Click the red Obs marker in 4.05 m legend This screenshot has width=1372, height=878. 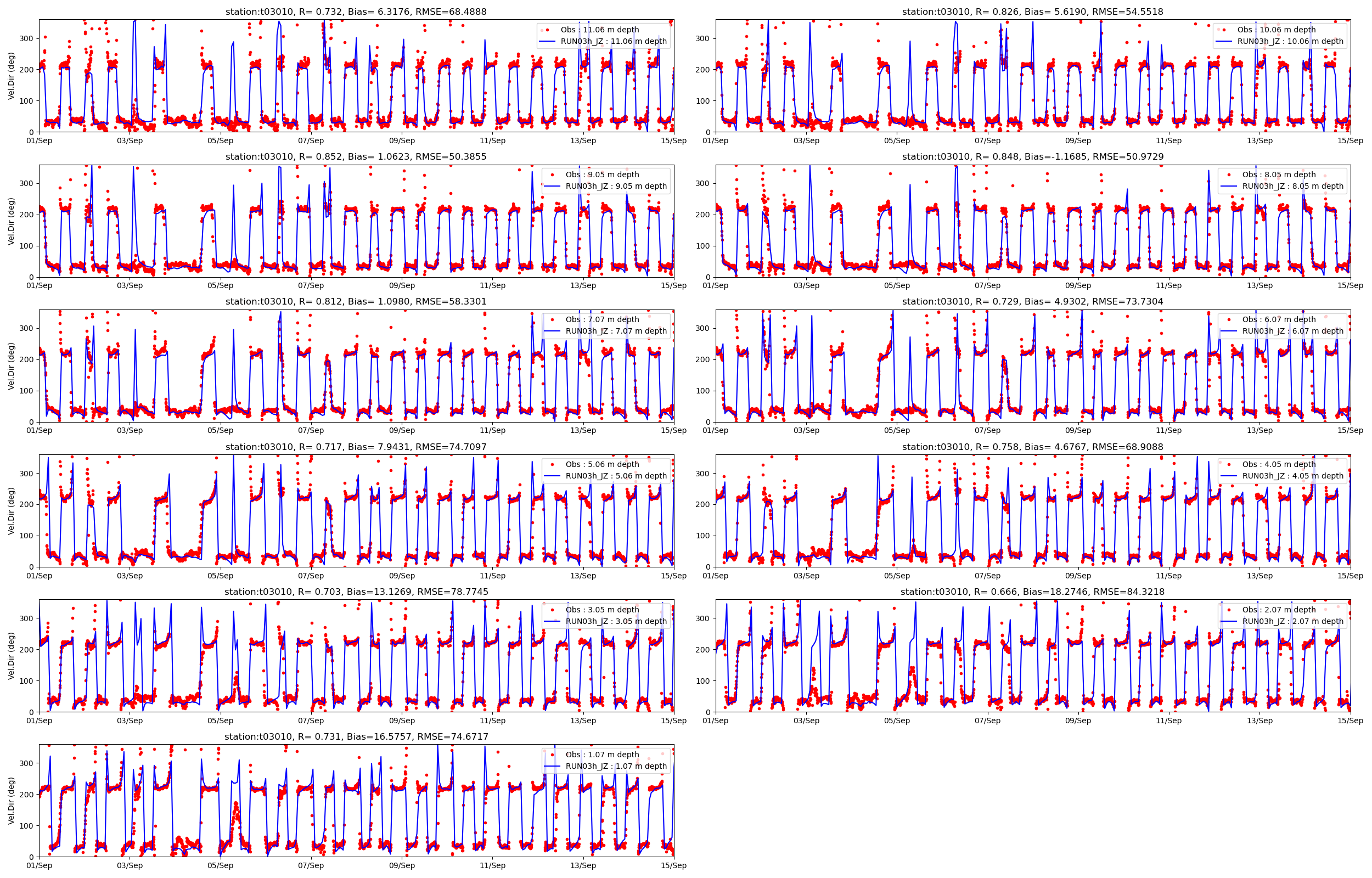[x=1229, y=464]
